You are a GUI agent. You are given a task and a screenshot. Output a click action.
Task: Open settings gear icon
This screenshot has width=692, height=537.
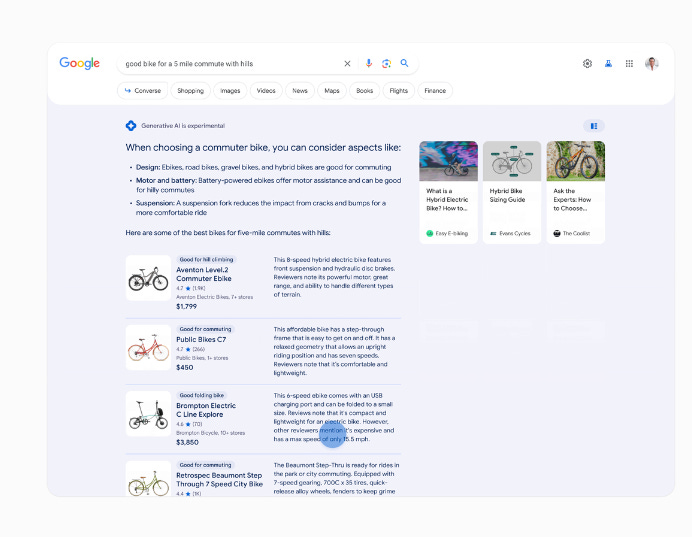point(587,64)
